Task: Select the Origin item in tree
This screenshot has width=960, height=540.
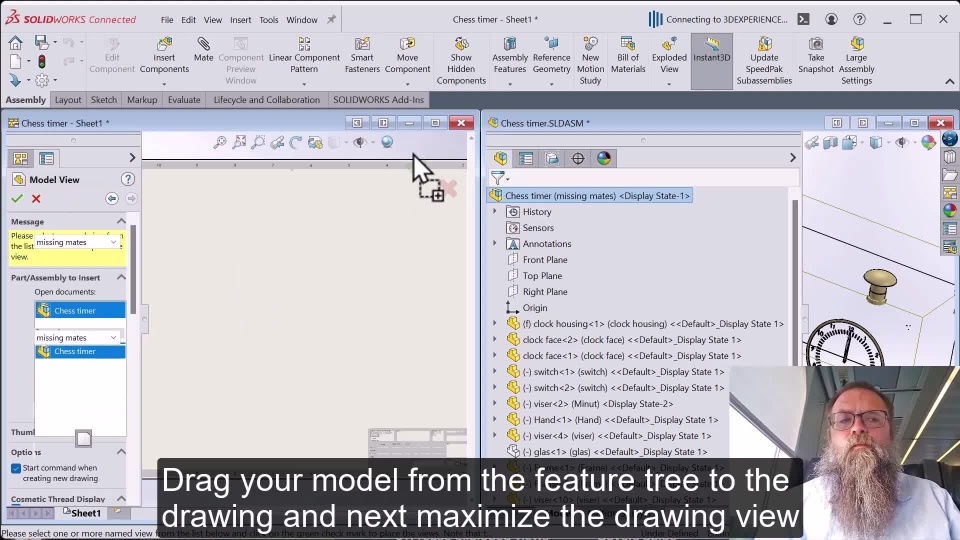Action: point(534,307)
